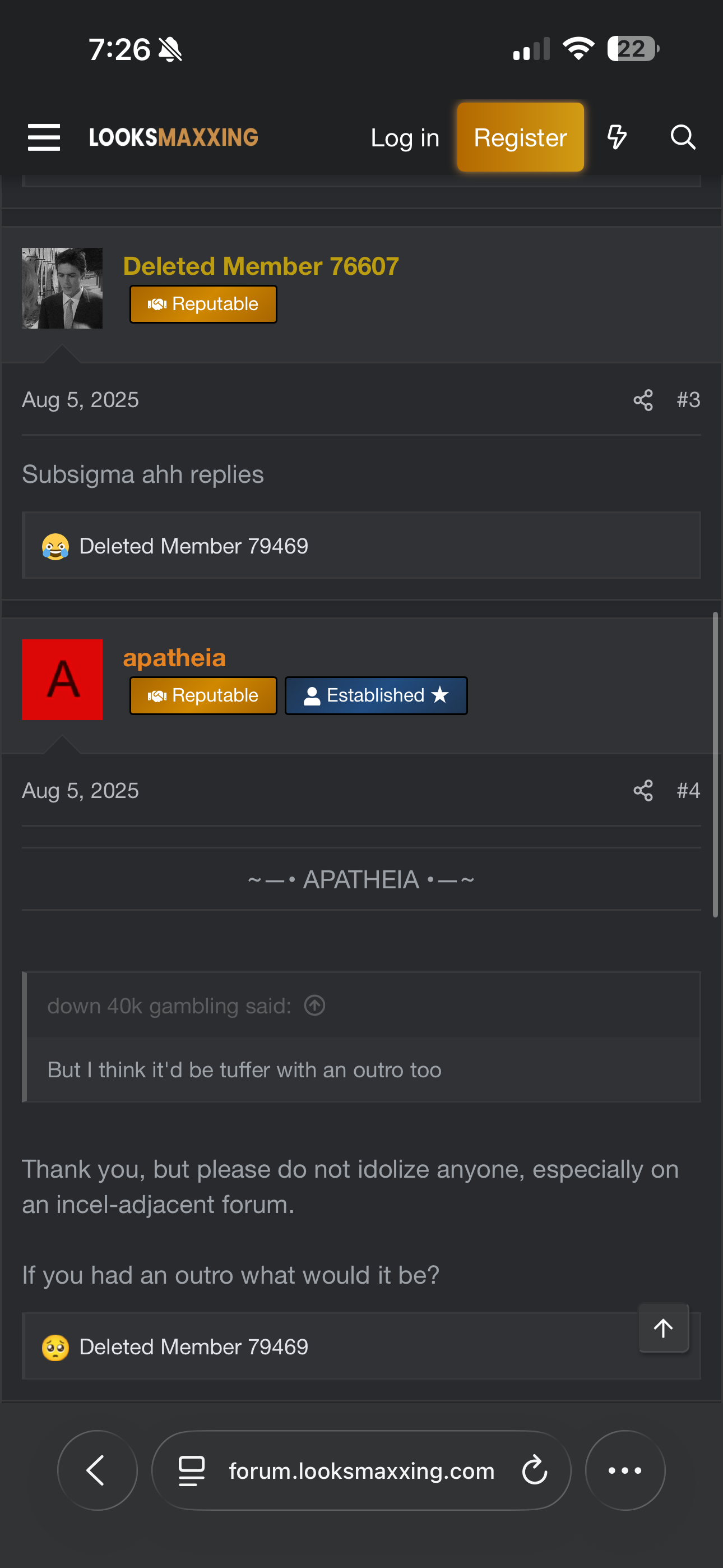Open Deleted Member 76607's avatar thumbnail

point(62,288)
